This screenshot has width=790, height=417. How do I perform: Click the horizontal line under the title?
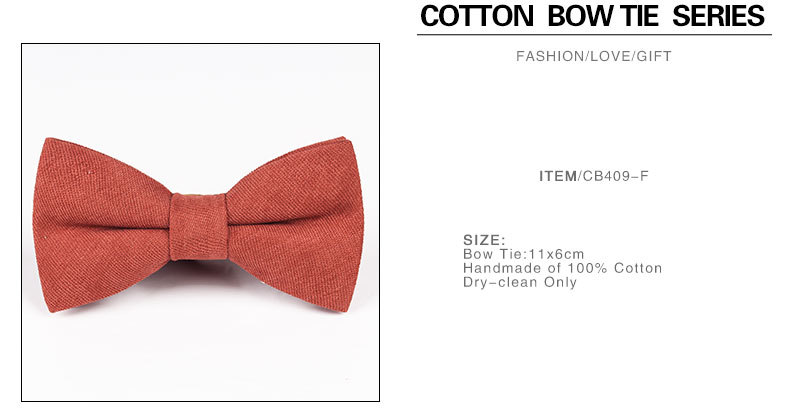click(594, 35)
